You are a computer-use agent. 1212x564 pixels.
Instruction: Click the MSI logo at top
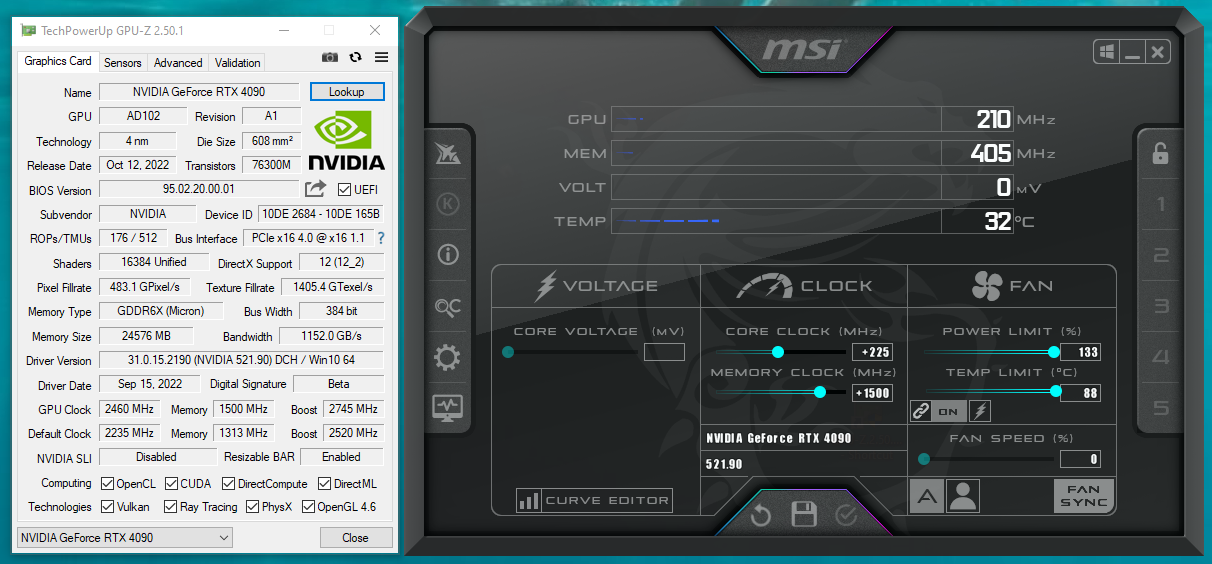point(803,49)
